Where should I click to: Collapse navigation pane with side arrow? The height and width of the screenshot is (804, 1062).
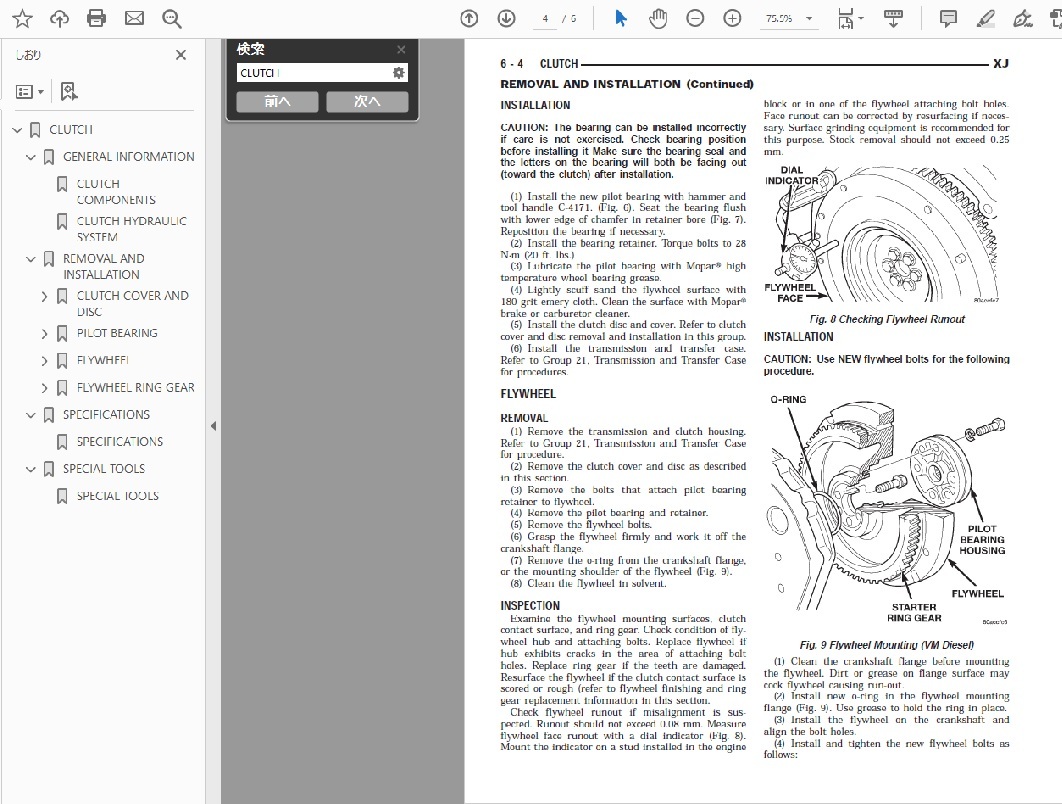tap(213, 426)
